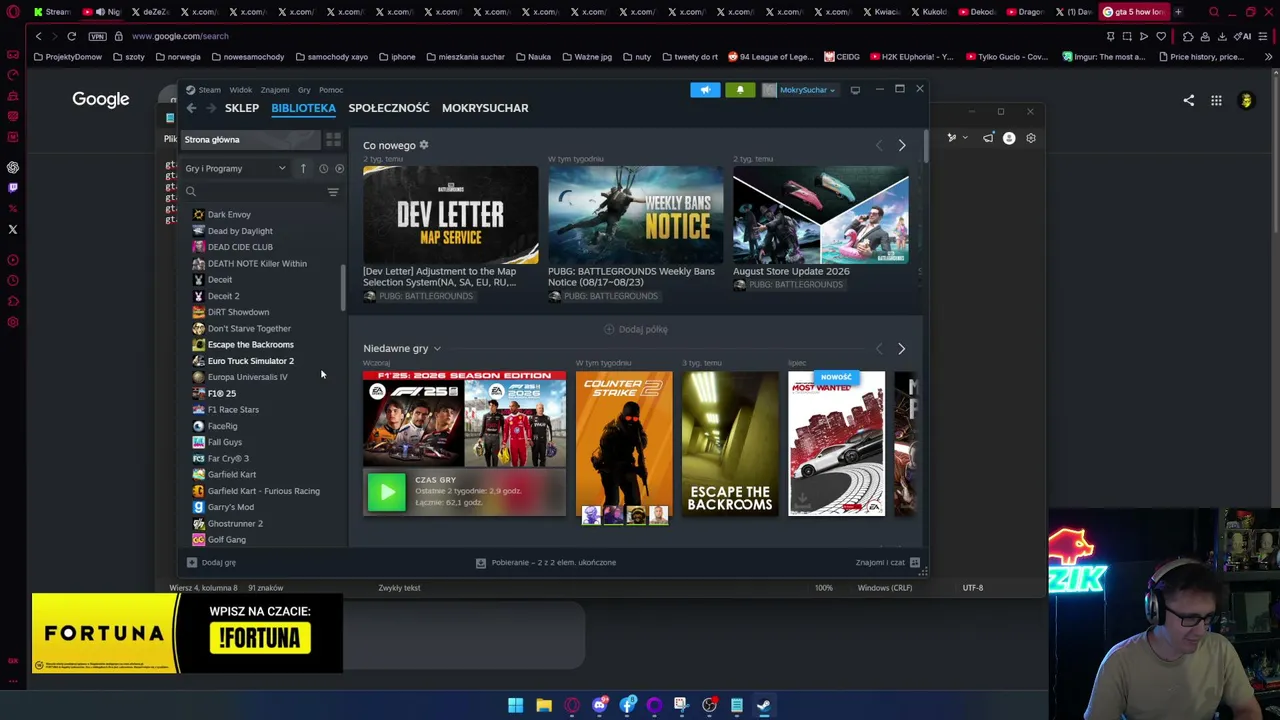The image size is (1280, 720).
Task: Open Friends and Chat icon in Steam footer
Action: [x=914, y=562]
